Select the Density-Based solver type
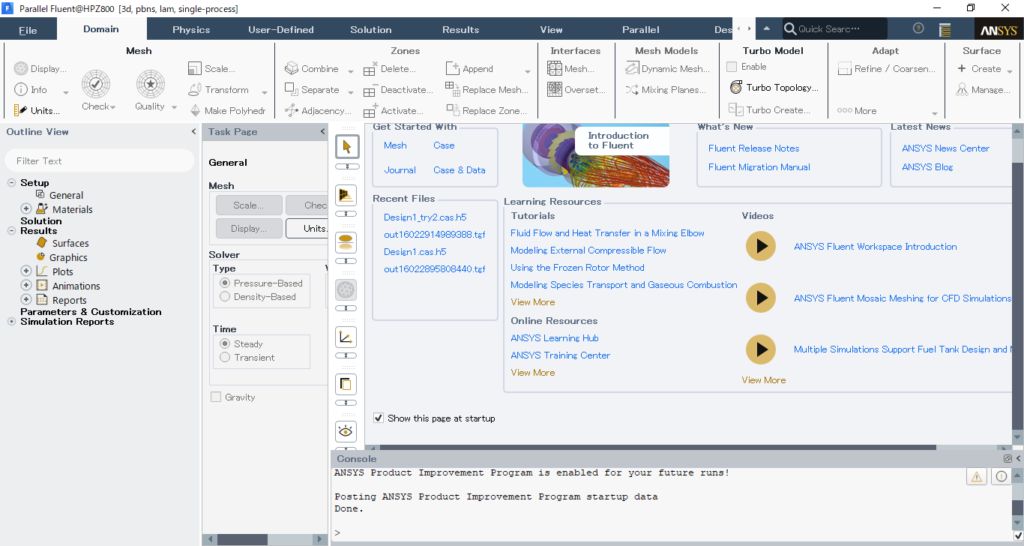1024x546 pixels. (225, 297)
